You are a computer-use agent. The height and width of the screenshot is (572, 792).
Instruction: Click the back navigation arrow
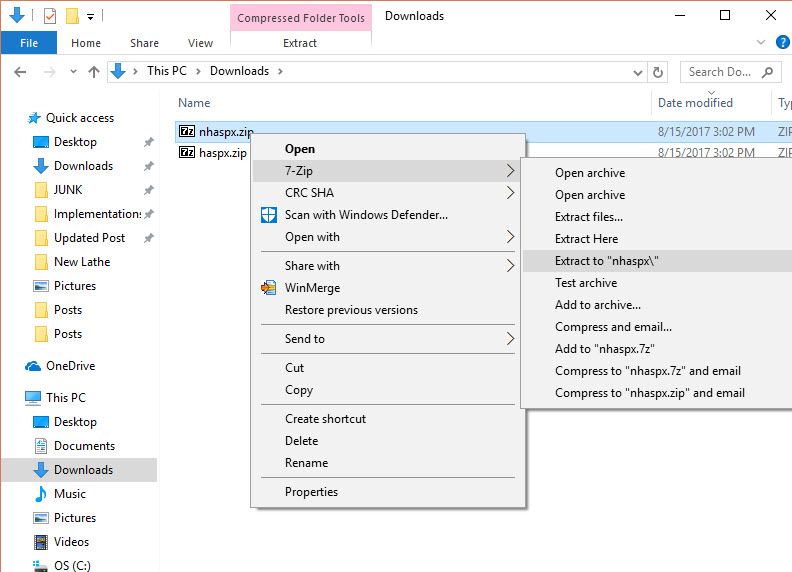(x=21, y=72)
